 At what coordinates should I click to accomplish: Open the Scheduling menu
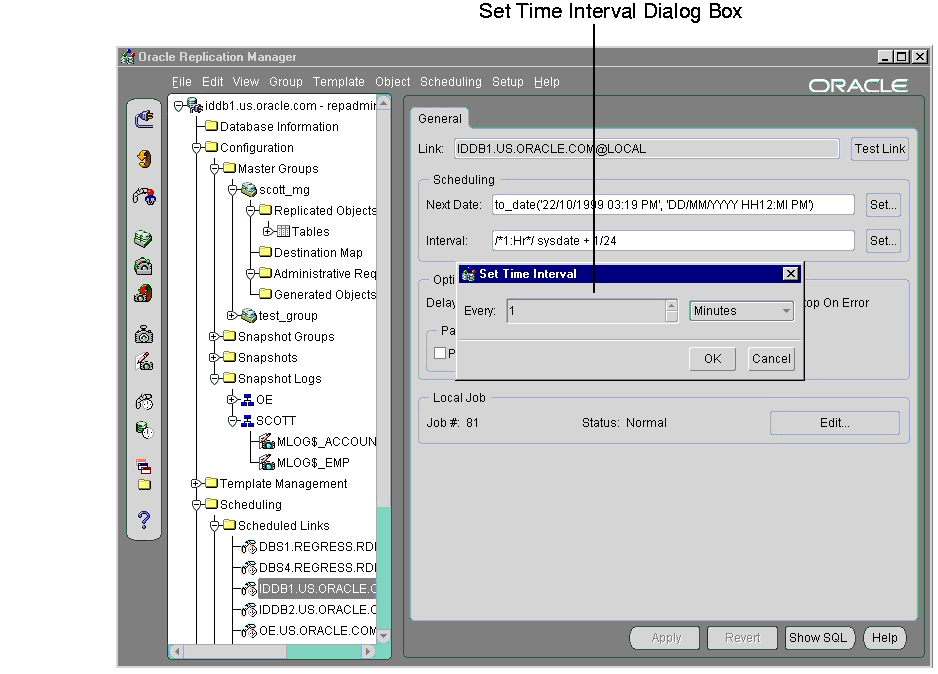click(x=450, y=82)
